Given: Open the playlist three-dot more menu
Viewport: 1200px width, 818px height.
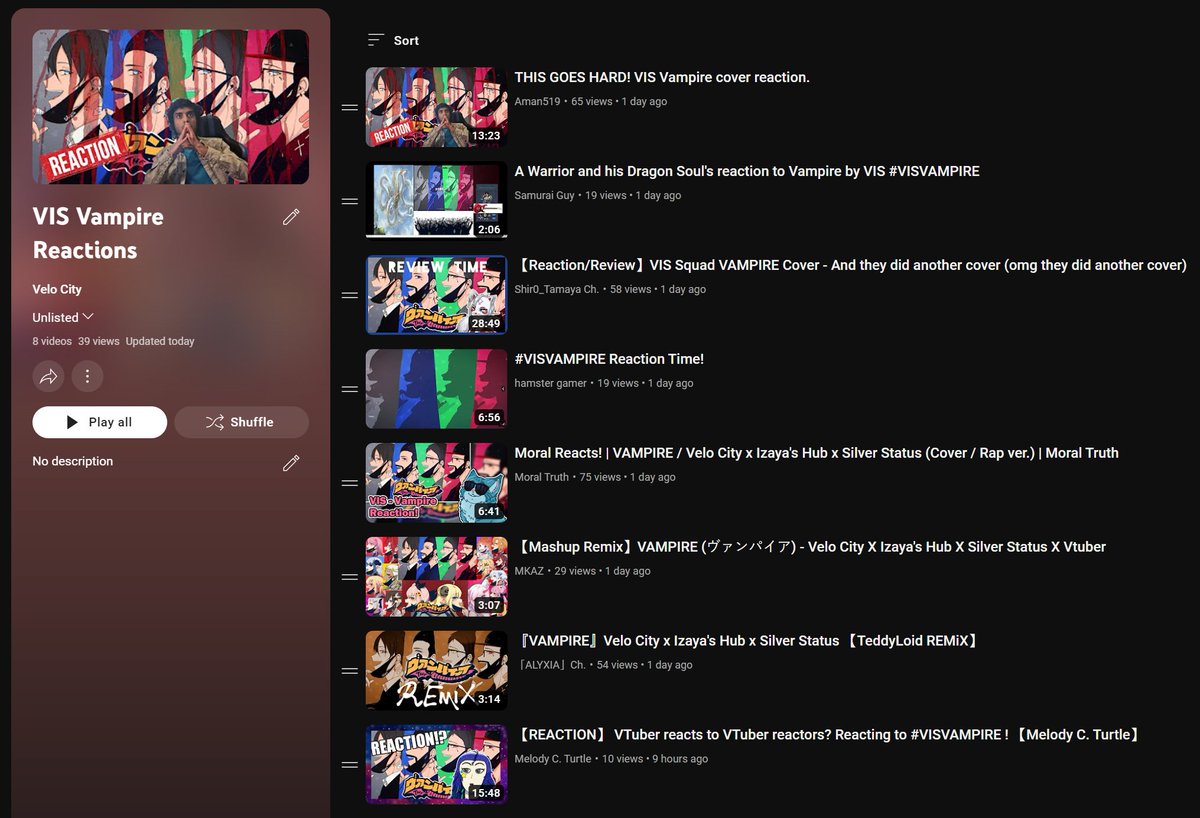Looking at the screenshot, I should (x=87, y=377).
